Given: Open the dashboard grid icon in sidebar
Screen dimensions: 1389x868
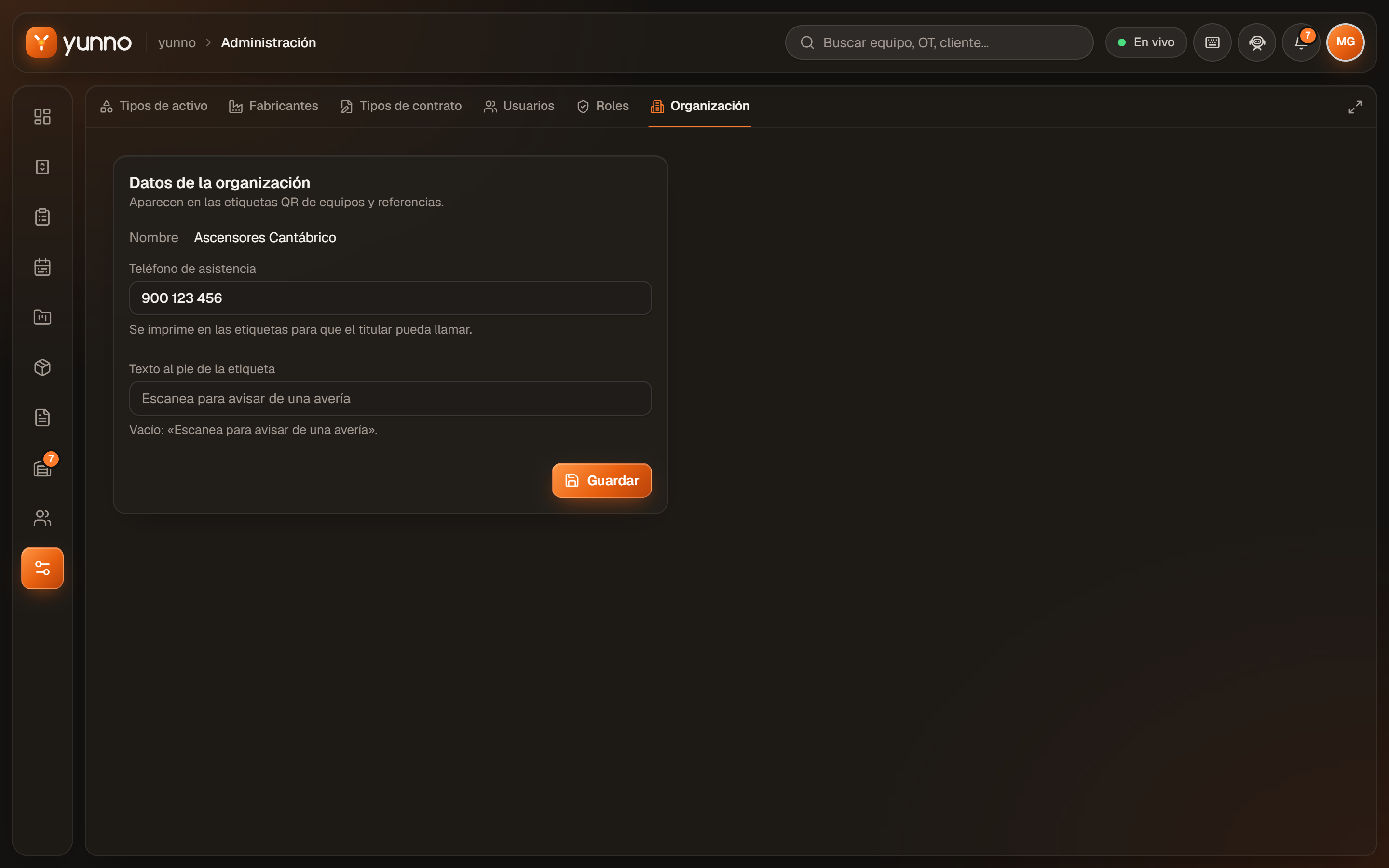Looking at the screenshot, I should [x=42, y=117].
